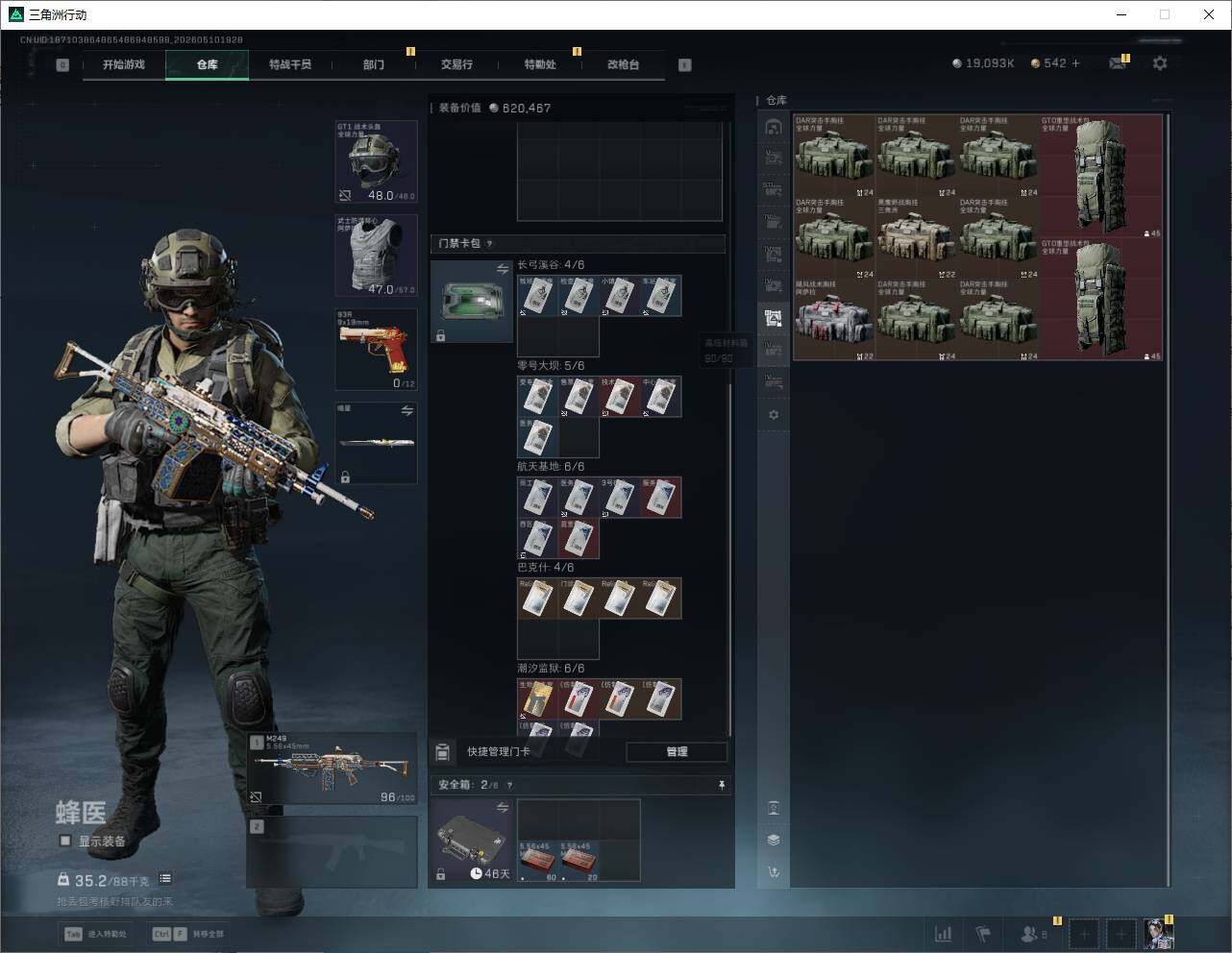The image size is (1232, 953).
Task: Click the 航天基地: 6/6 keycard section label
Action: (551, 466)
